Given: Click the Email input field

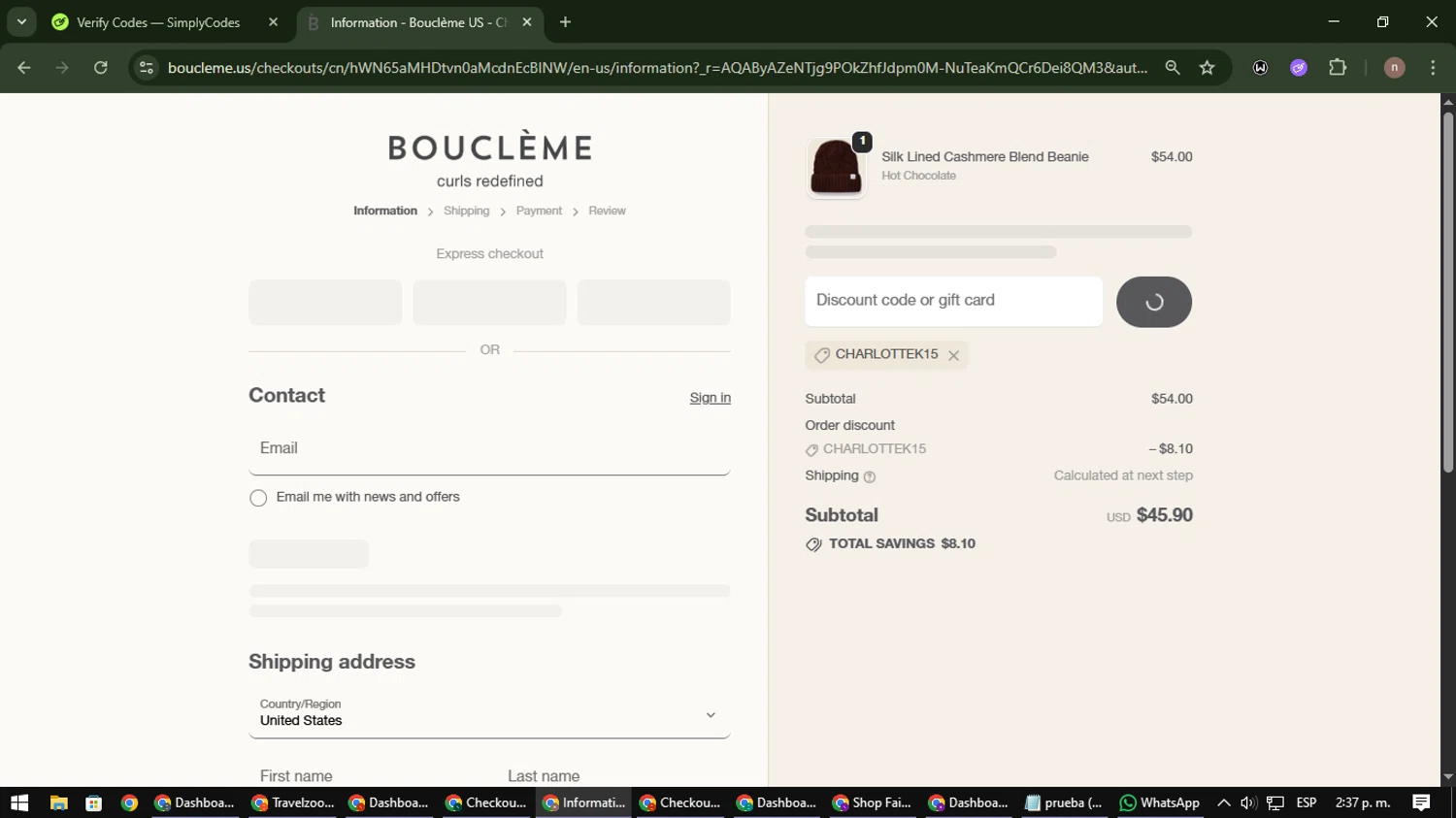Looking at the screenshot, I should pyautogui.click(x=489, y=449).
